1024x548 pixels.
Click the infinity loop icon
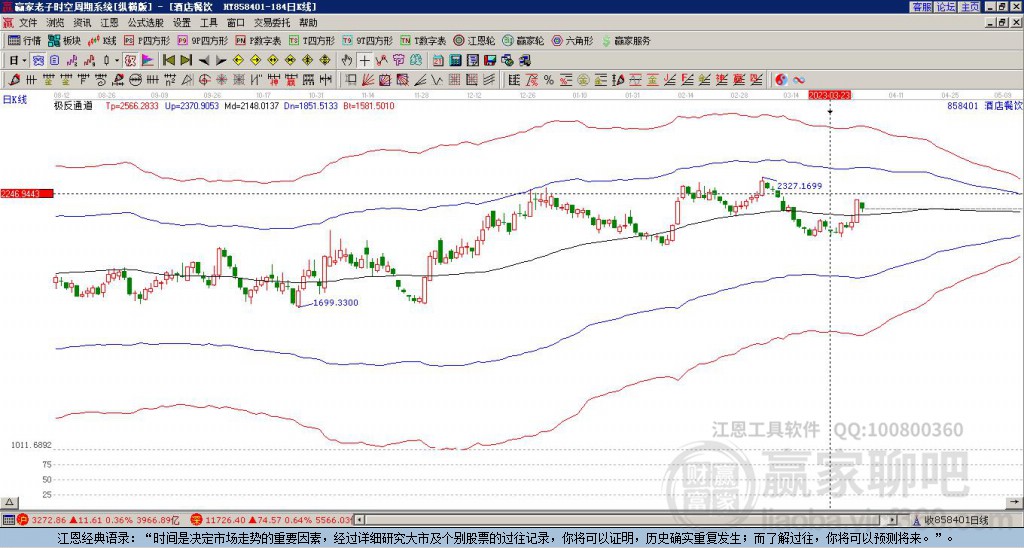[799, 80]
